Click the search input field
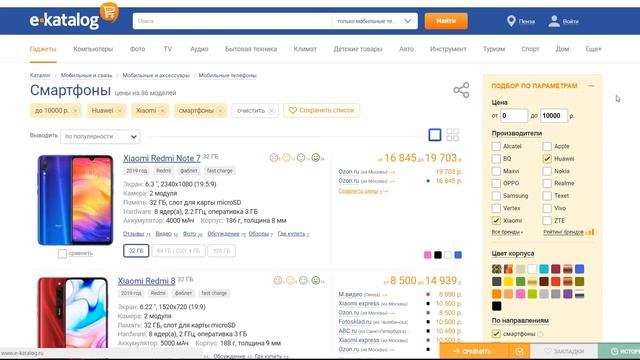 coord(232,21)
